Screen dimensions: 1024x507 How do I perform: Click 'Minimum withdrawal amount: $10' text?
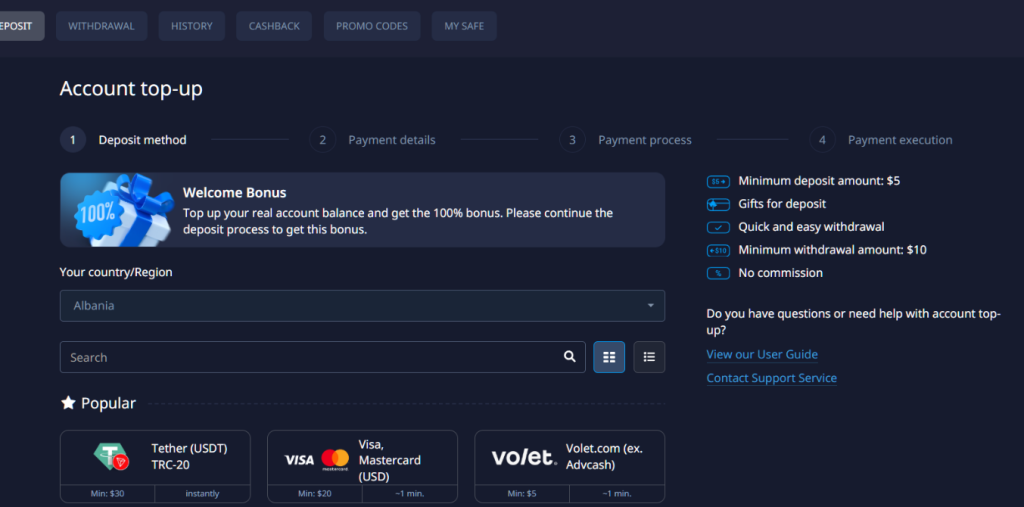832,250
